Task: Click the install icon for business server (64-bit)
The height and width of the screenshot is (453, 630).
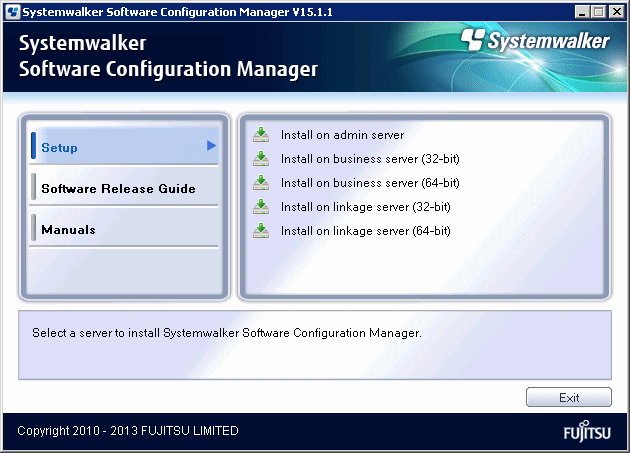Action: click(x=261, y=183)
